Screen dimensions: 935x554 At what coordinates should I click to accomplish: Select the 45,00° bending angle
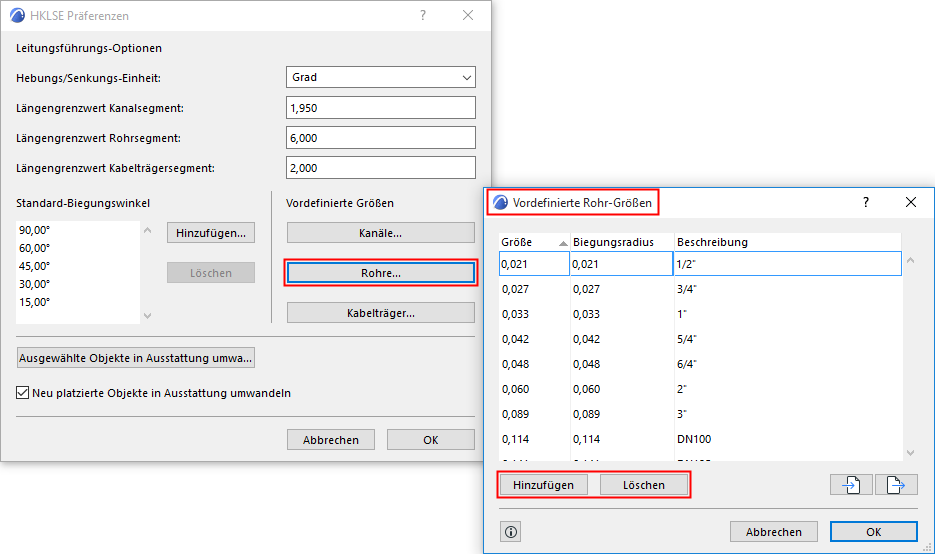pyautogui.click(x=35, y=266)
